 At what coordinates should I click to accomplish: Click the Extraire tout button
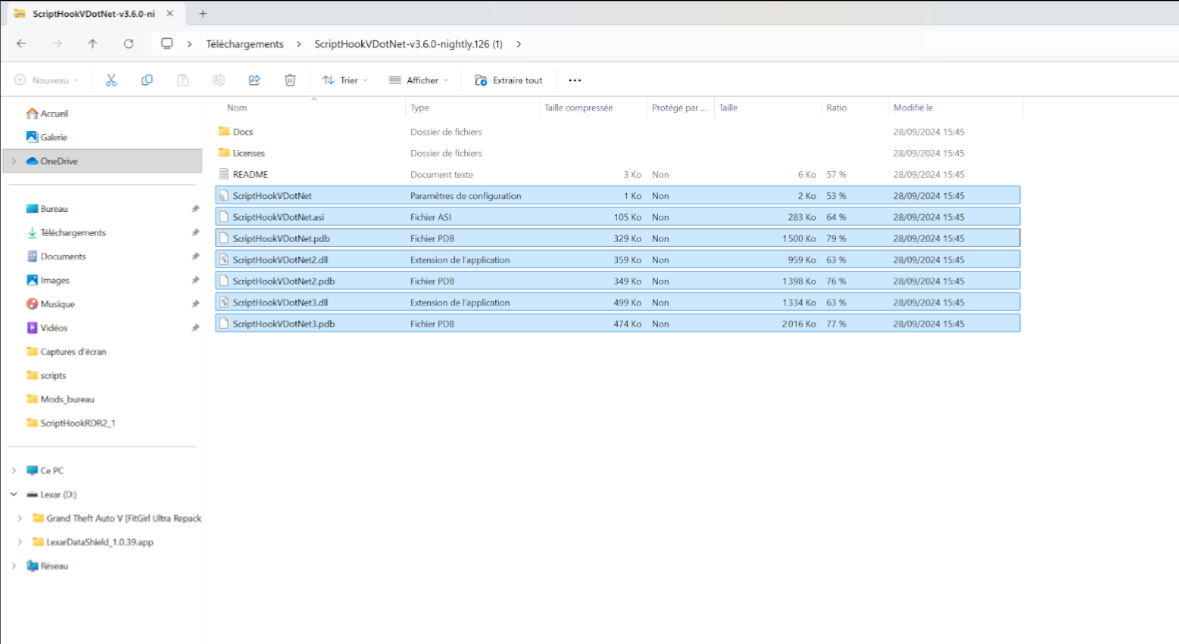[509, 80]
